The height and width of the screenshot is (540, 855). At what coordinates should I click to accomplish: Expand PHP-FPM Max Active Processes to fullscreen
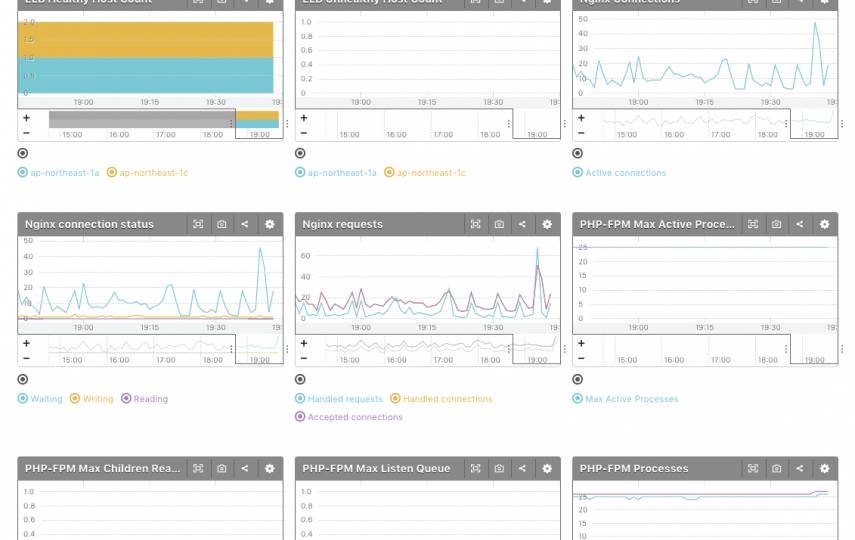click(753, 225)
